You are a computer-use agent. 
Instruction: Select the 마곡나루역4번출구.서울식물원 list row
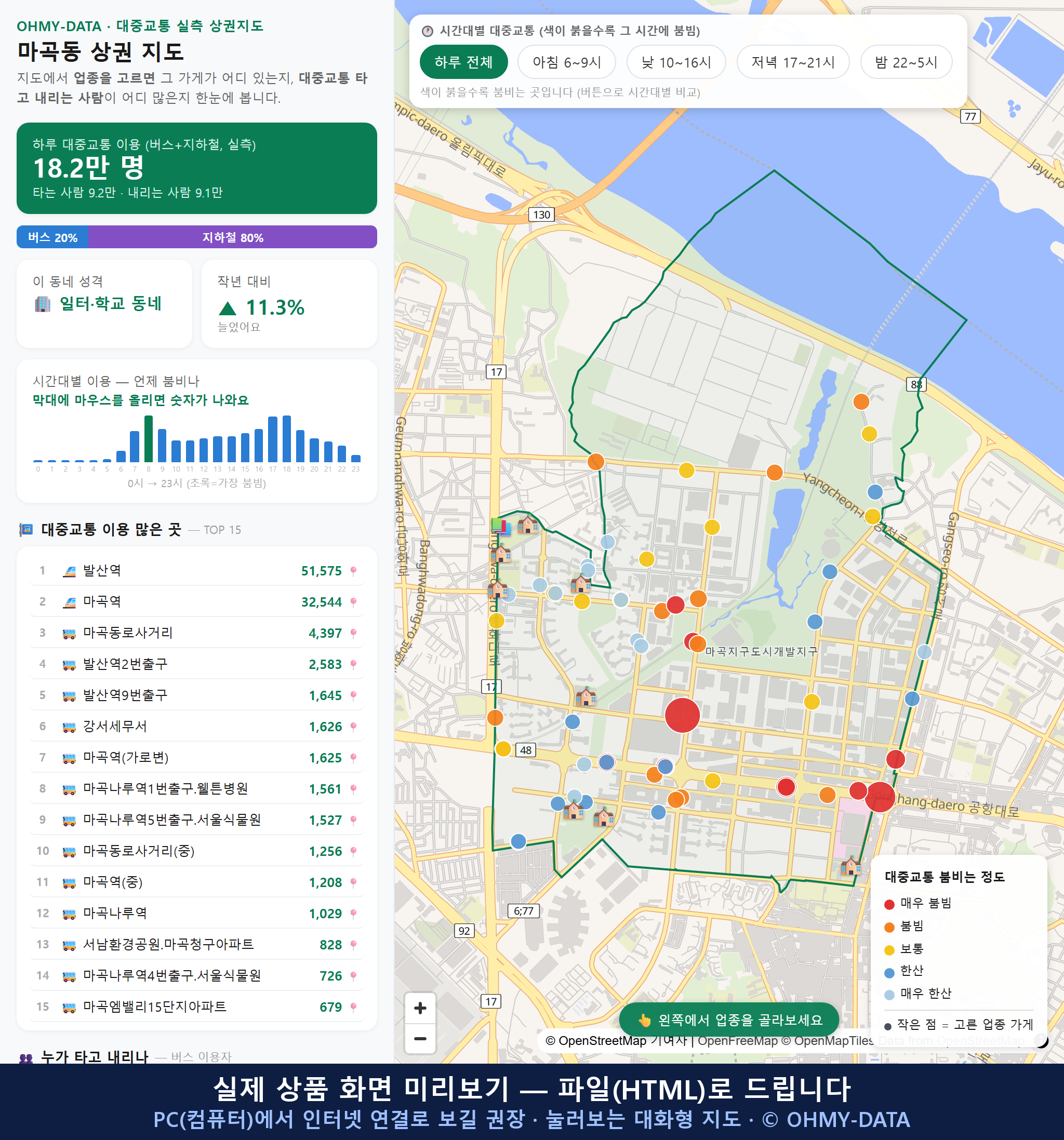197,976
